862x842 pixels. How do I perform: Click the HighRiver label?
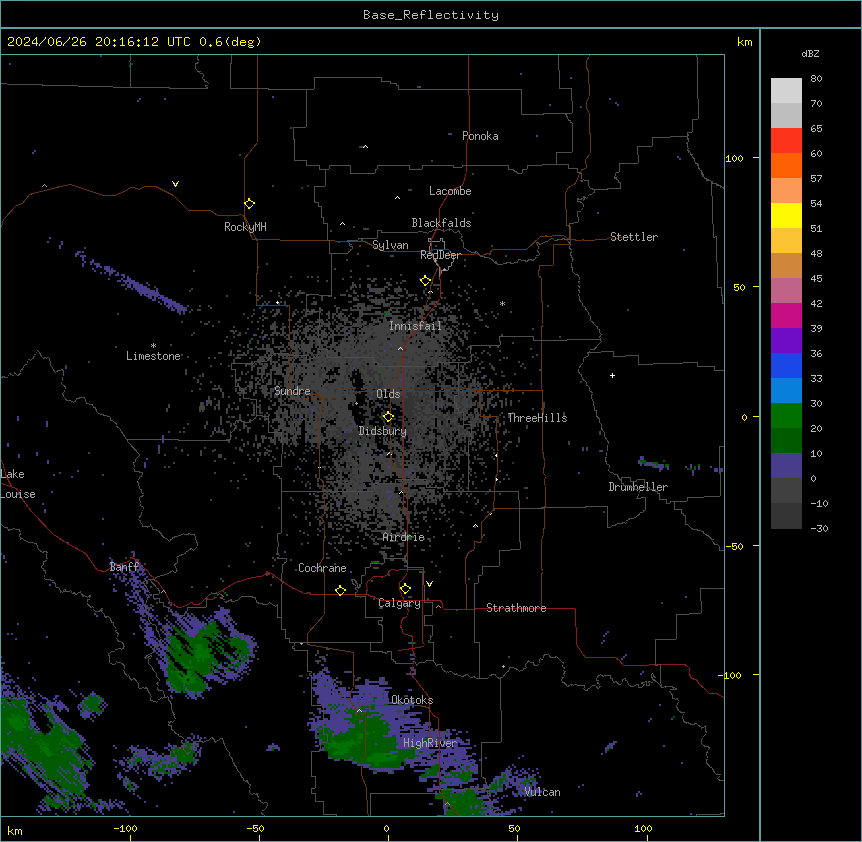point(430,743)
